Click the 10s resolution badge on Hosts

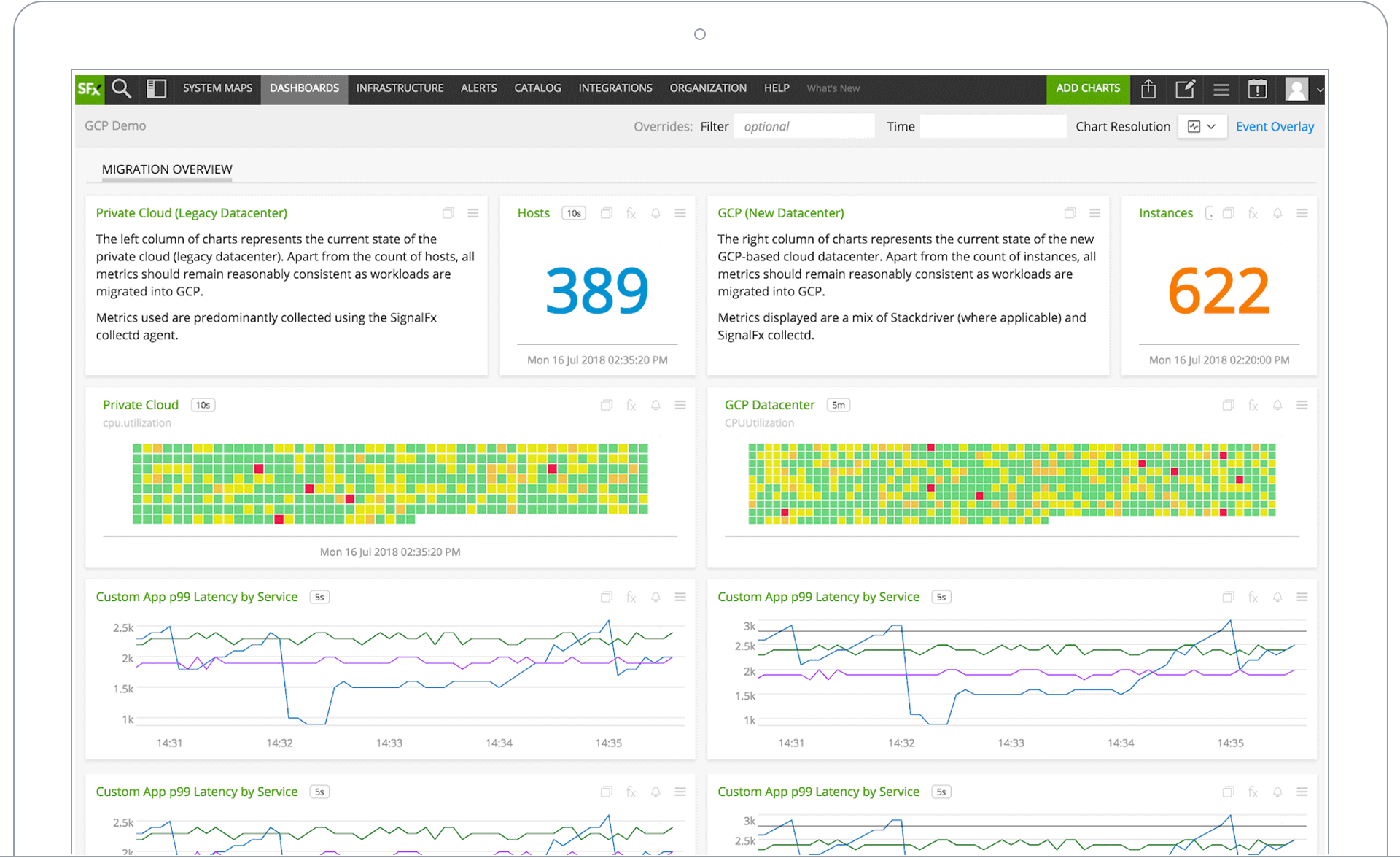coord(574,213)
